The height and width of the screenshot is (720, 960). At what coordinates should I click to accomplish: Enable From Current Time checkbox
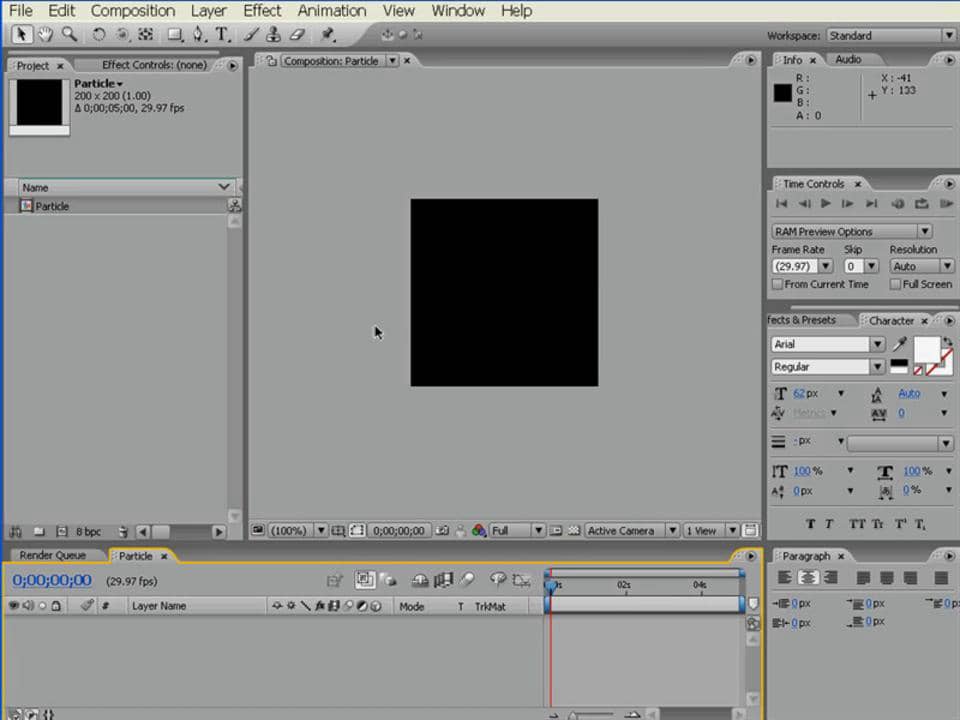tap(778, 285)
